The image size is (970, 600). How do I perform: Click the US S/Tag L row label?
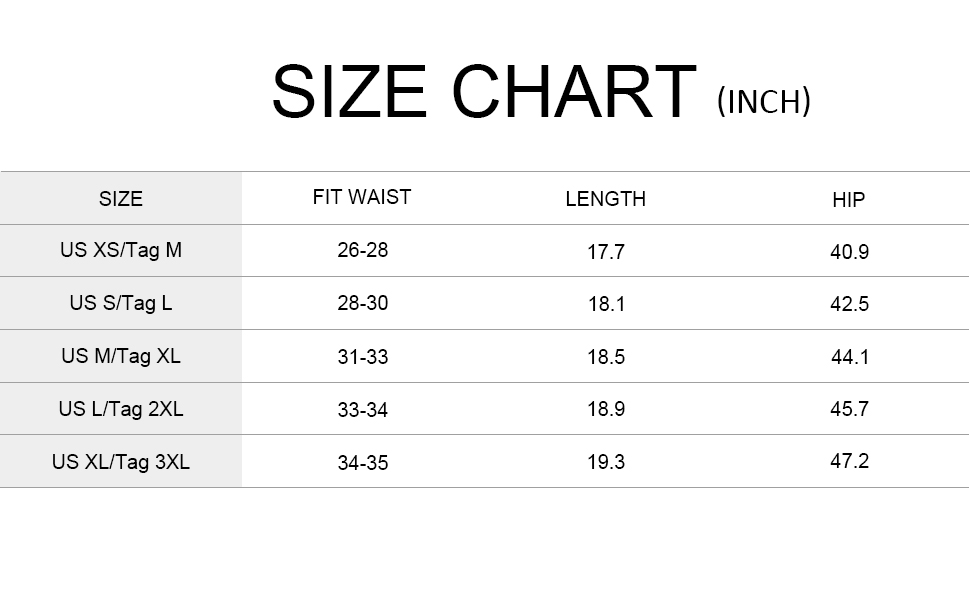click(121, 303)
